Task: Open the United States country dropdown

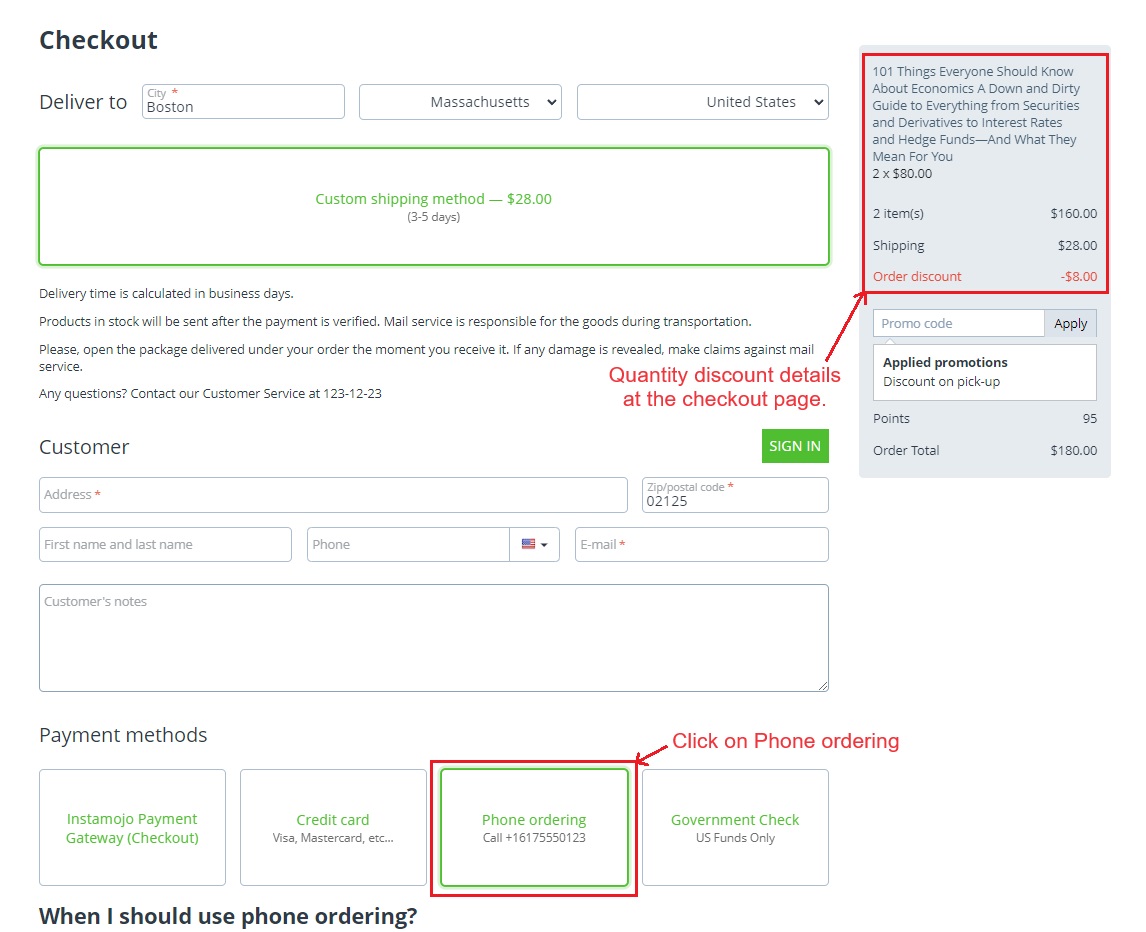Action: click(702, 102)
